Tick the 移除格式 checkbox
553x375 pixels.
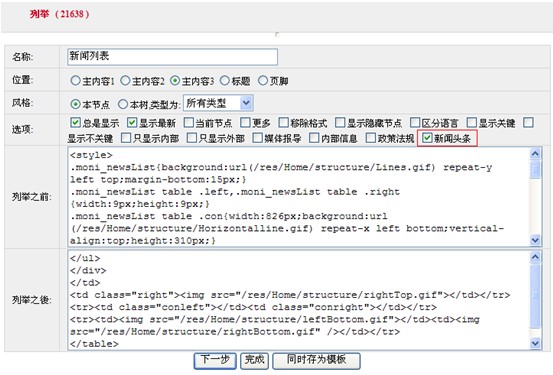click(283, 122)
